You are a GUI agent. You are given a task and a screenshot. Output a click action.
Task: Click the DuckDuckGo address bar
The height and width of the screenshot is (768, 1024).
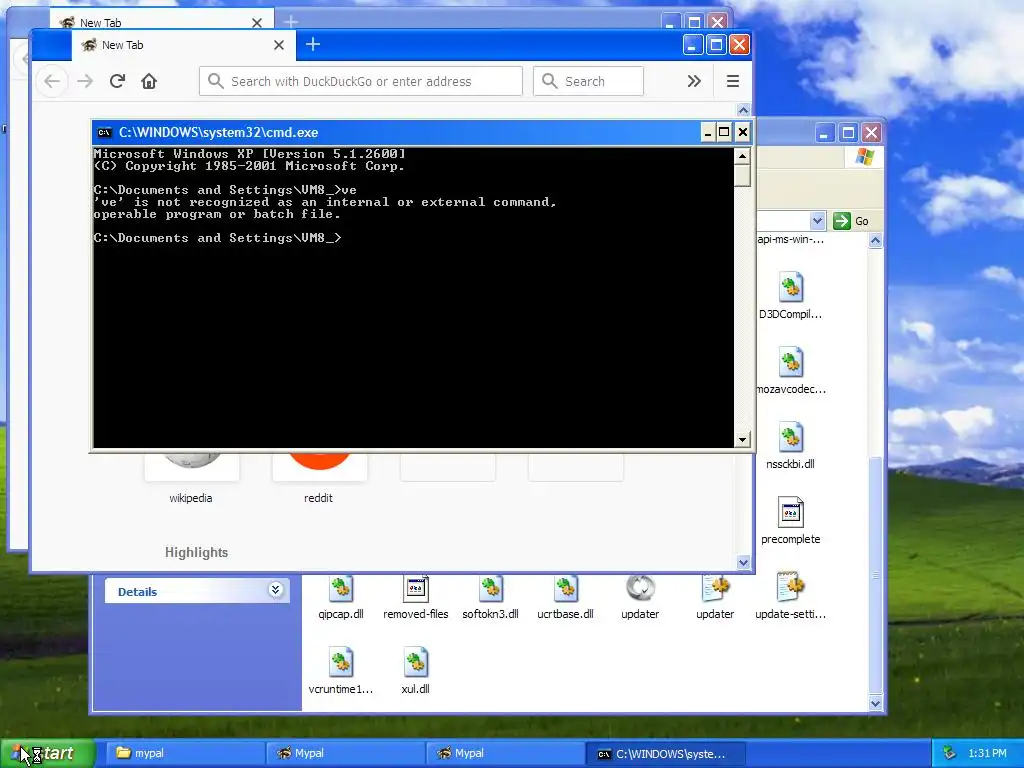click(360, 81)
